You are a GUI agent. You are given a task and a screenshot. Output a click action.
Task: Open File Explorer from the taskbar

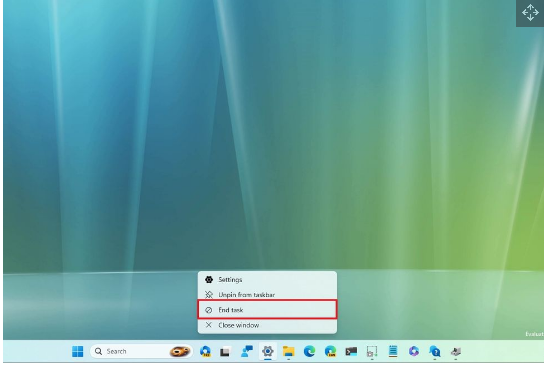point(289,351)
